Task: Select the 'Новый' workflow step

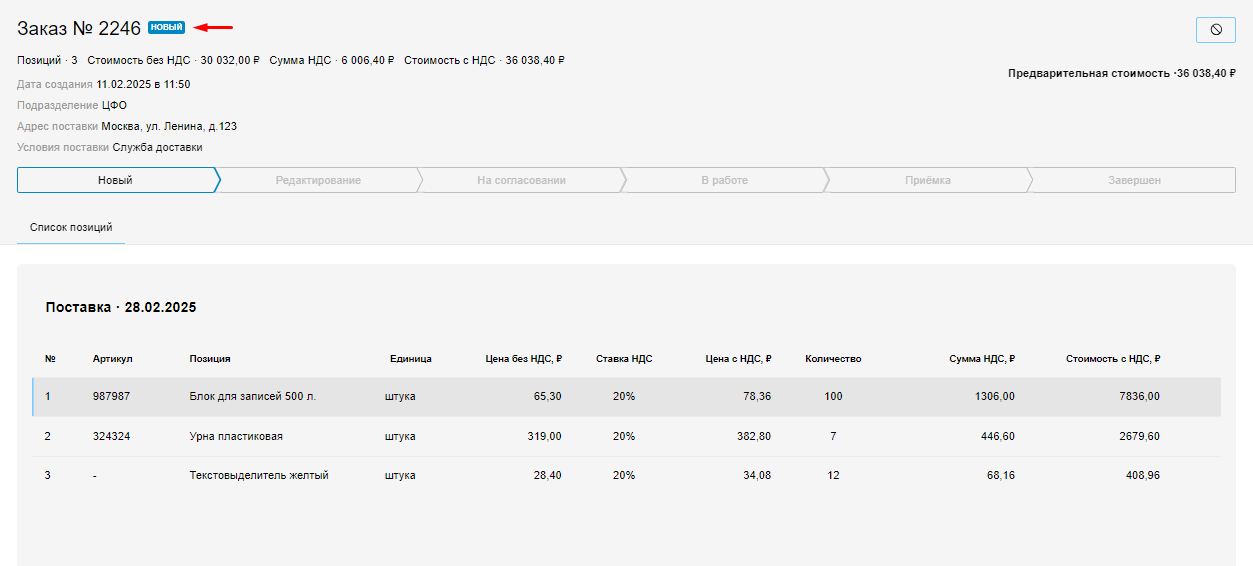Action: click(x=115, y=180)
